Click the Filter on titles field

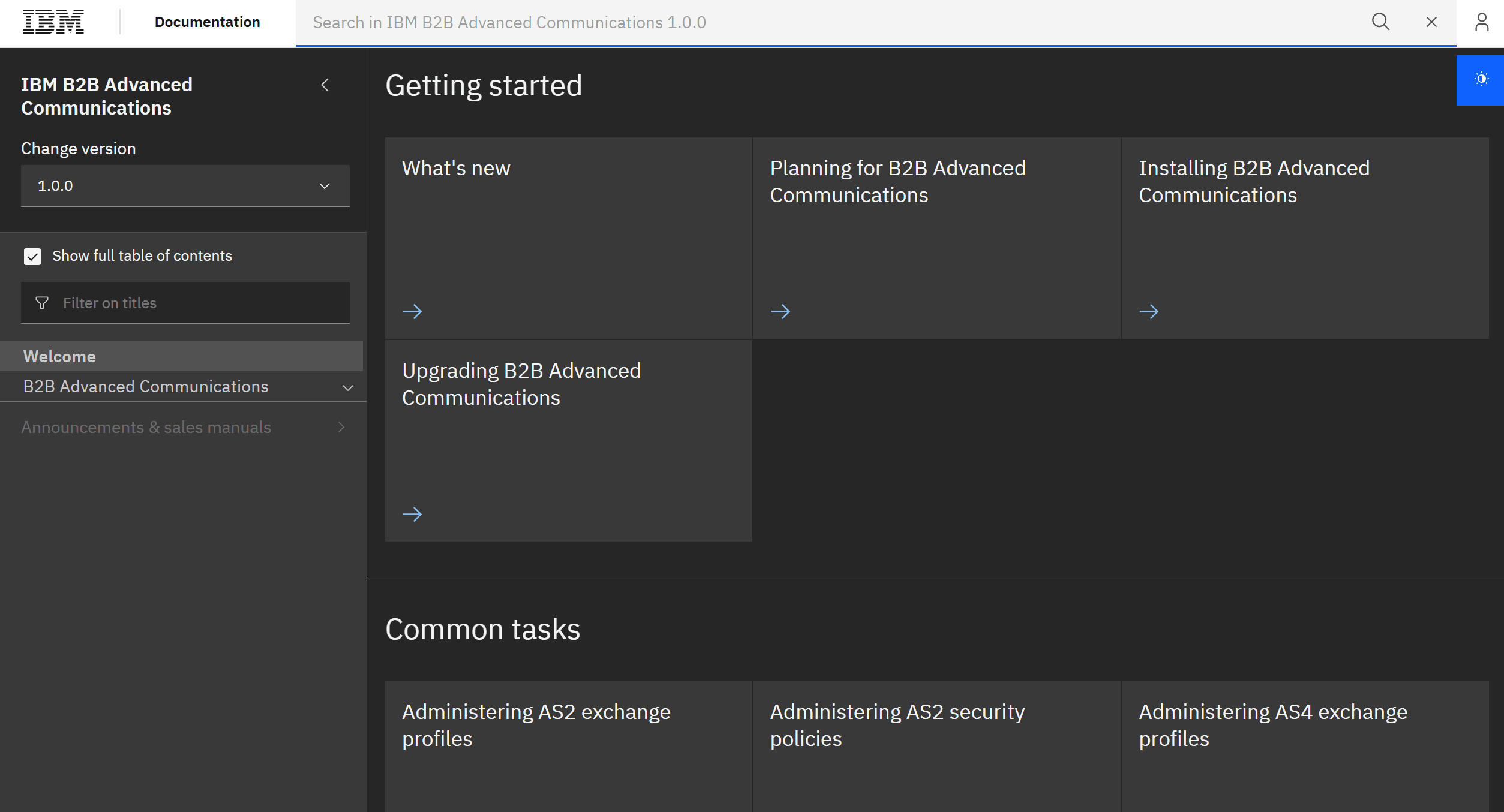click(185, 303)
